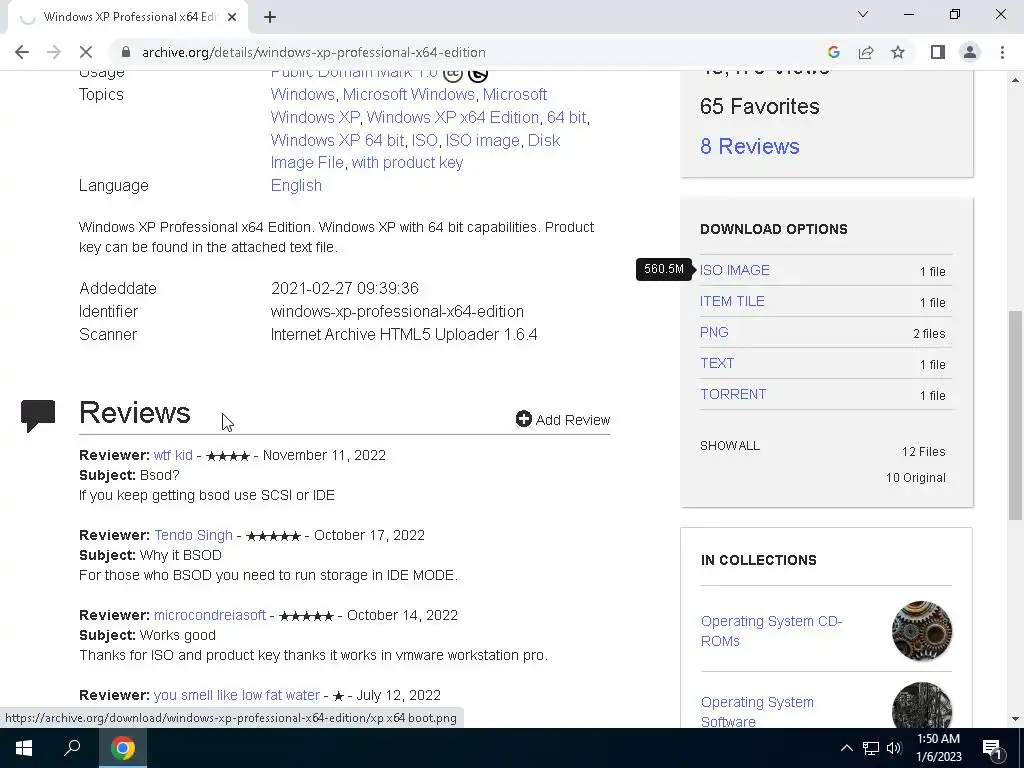Image resolution: width=1024 pixels, height=768 pixels.
Task: Open TEXT download option
Action: (x=717, y=363)
